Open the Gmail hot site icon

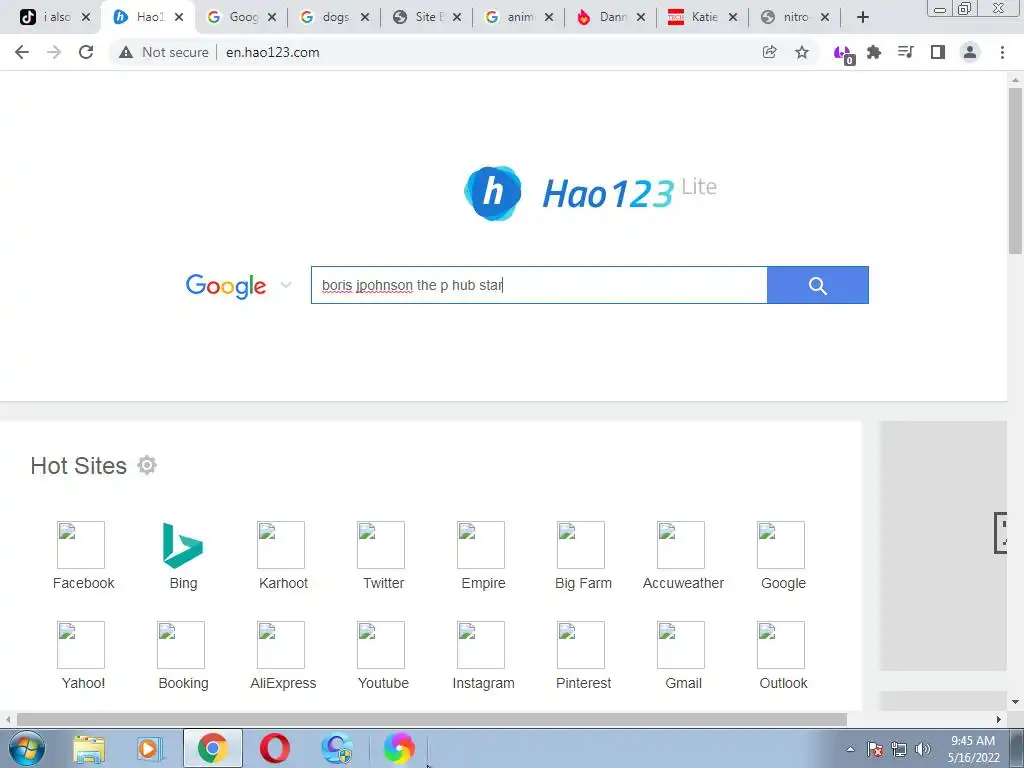pyautogui.click(x=680, y=645)
